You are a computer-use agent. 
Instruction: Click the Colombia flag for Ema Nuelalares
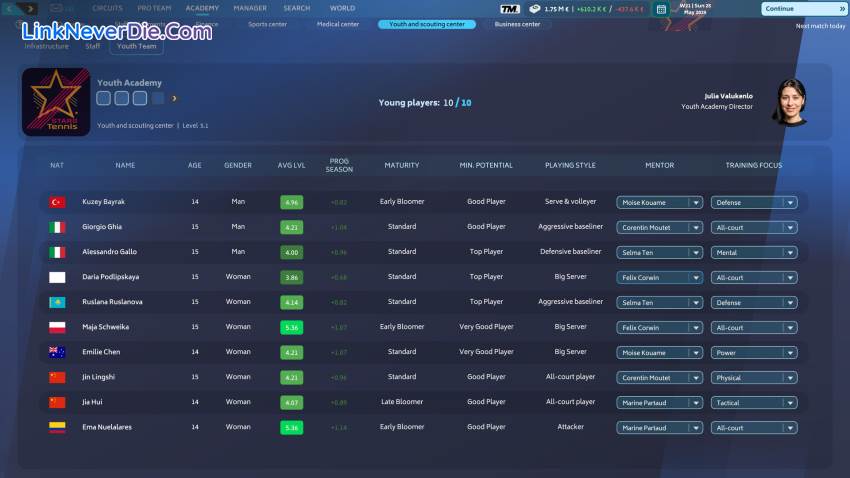pos(57,427)
